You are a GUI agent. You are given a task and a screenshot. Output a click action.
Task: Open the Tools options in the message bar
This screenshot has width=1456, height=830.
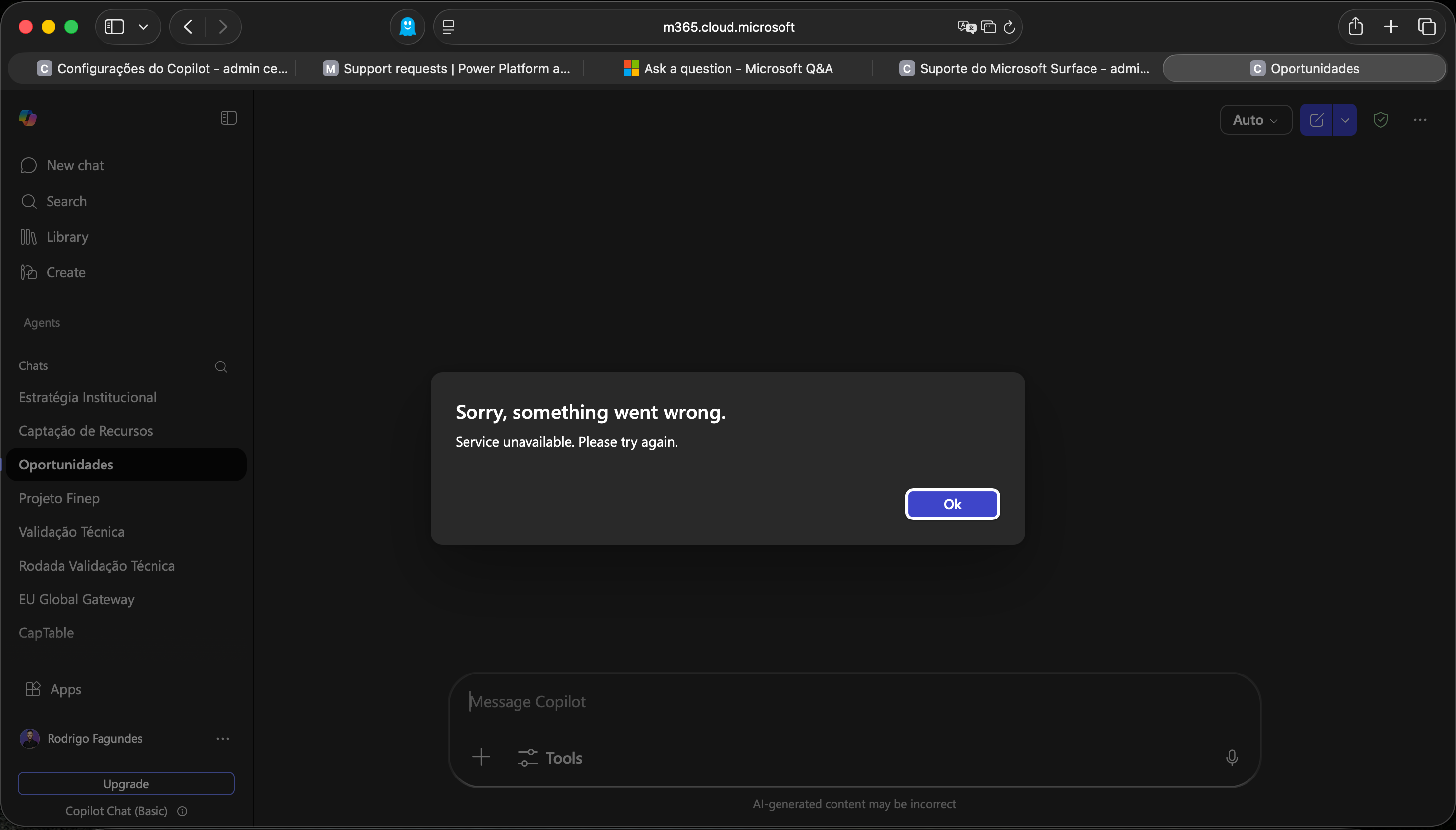(x=549, y=757)
